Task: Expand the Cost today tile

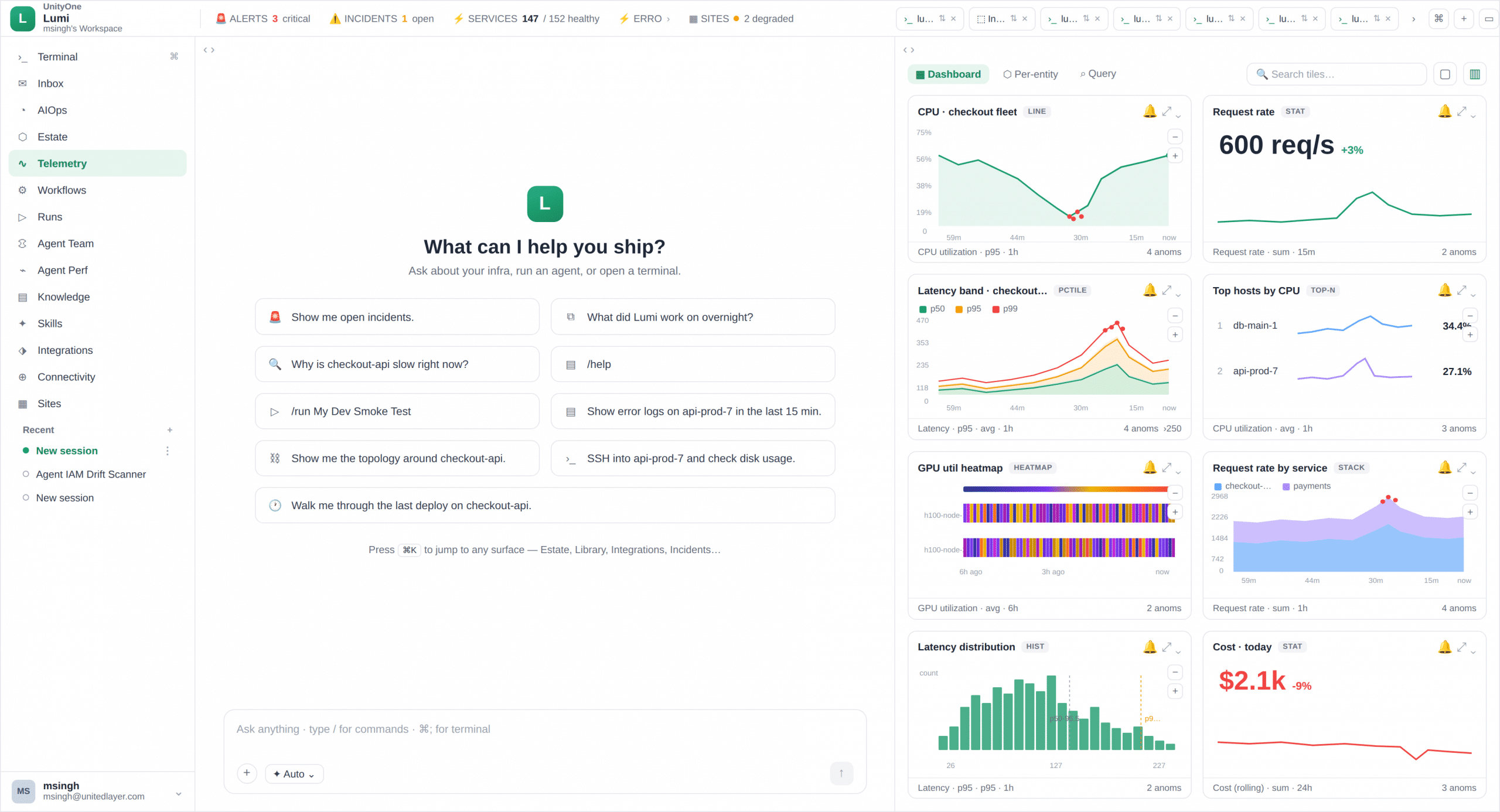Action: tap(1462, 647)
